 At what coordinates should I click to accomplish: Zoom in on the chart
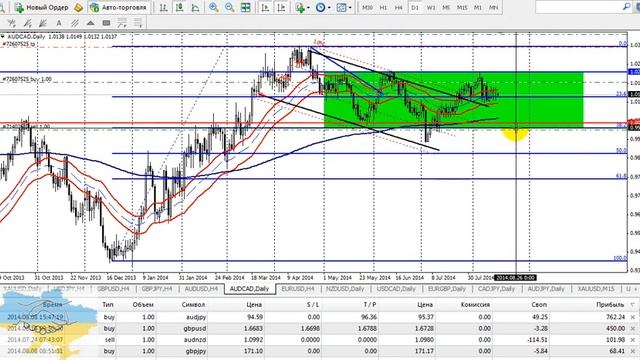(213, 7)
